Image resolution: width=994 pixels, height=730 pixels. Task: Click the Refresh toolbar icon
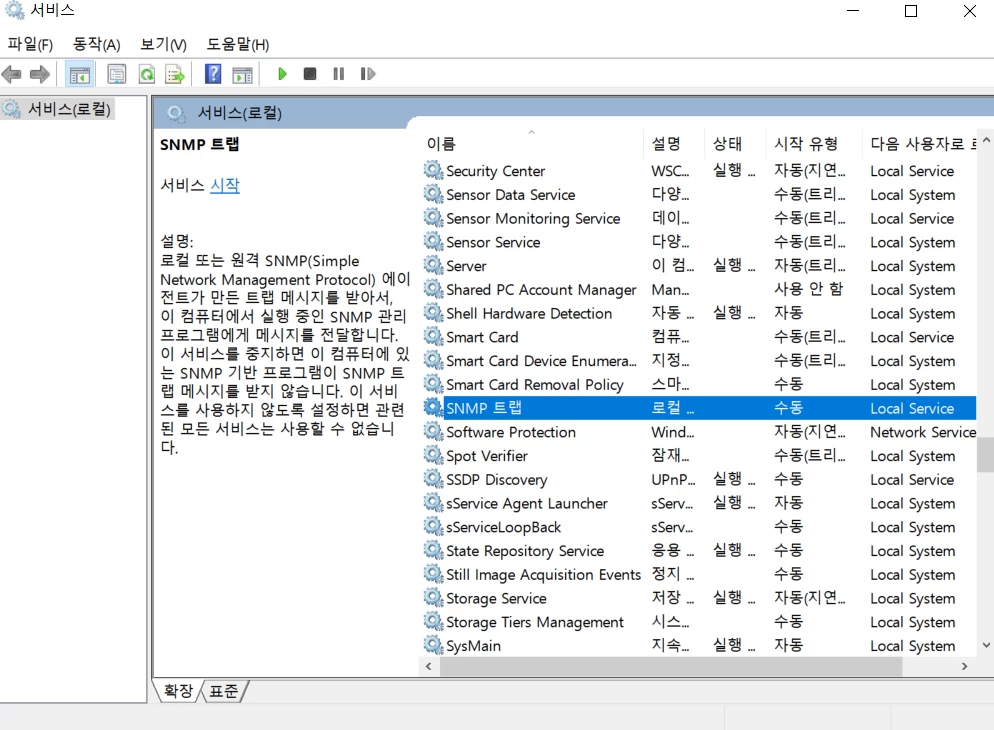(146, 74)
